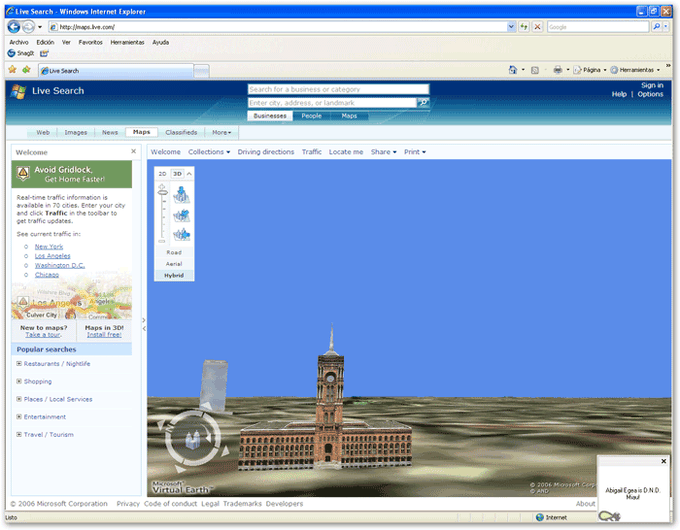Expand Places / Local Services category

(x=19, y=399)
